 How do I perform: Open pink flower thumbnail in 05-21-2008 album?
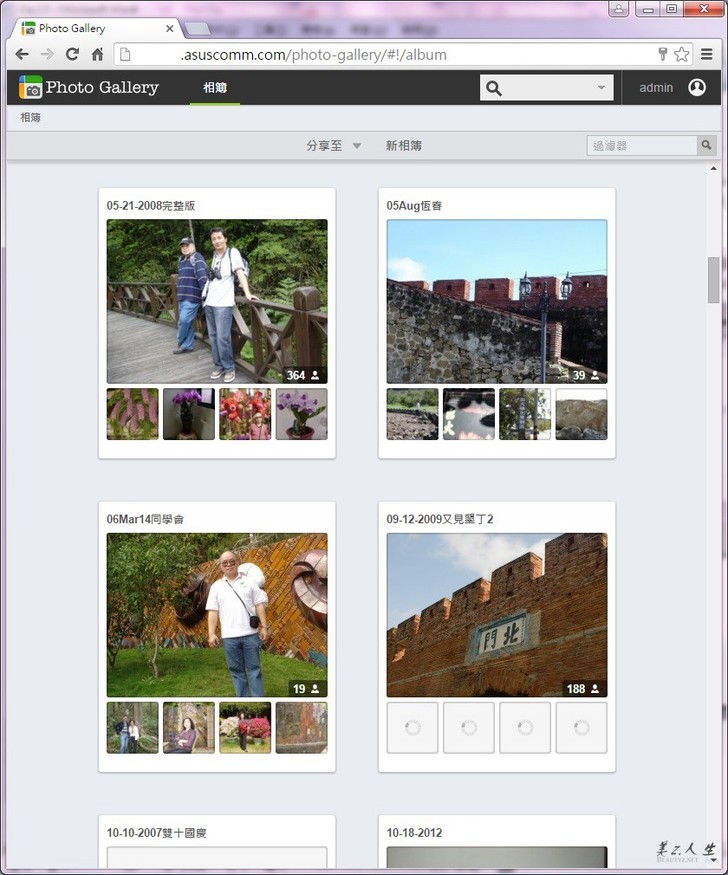coord(133,414)
